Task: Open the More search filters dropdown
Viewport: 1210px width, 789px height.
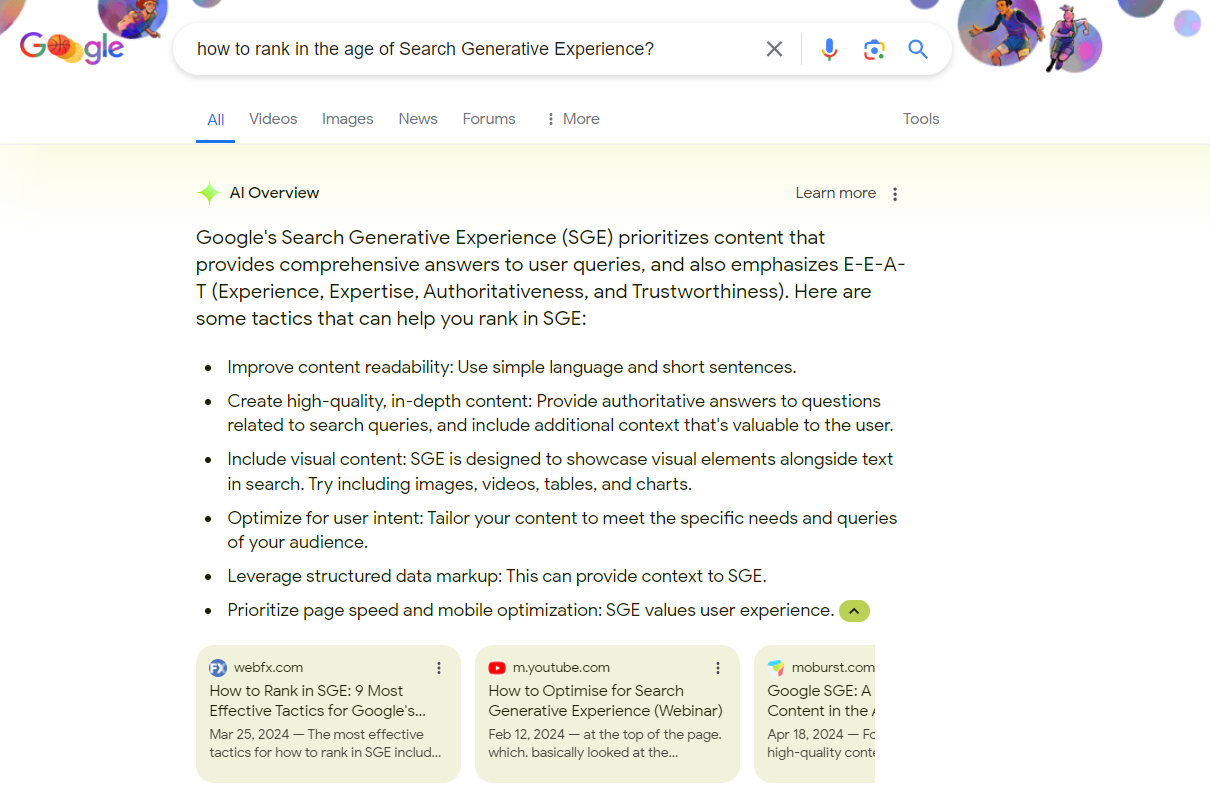Action: pos(572,119)
